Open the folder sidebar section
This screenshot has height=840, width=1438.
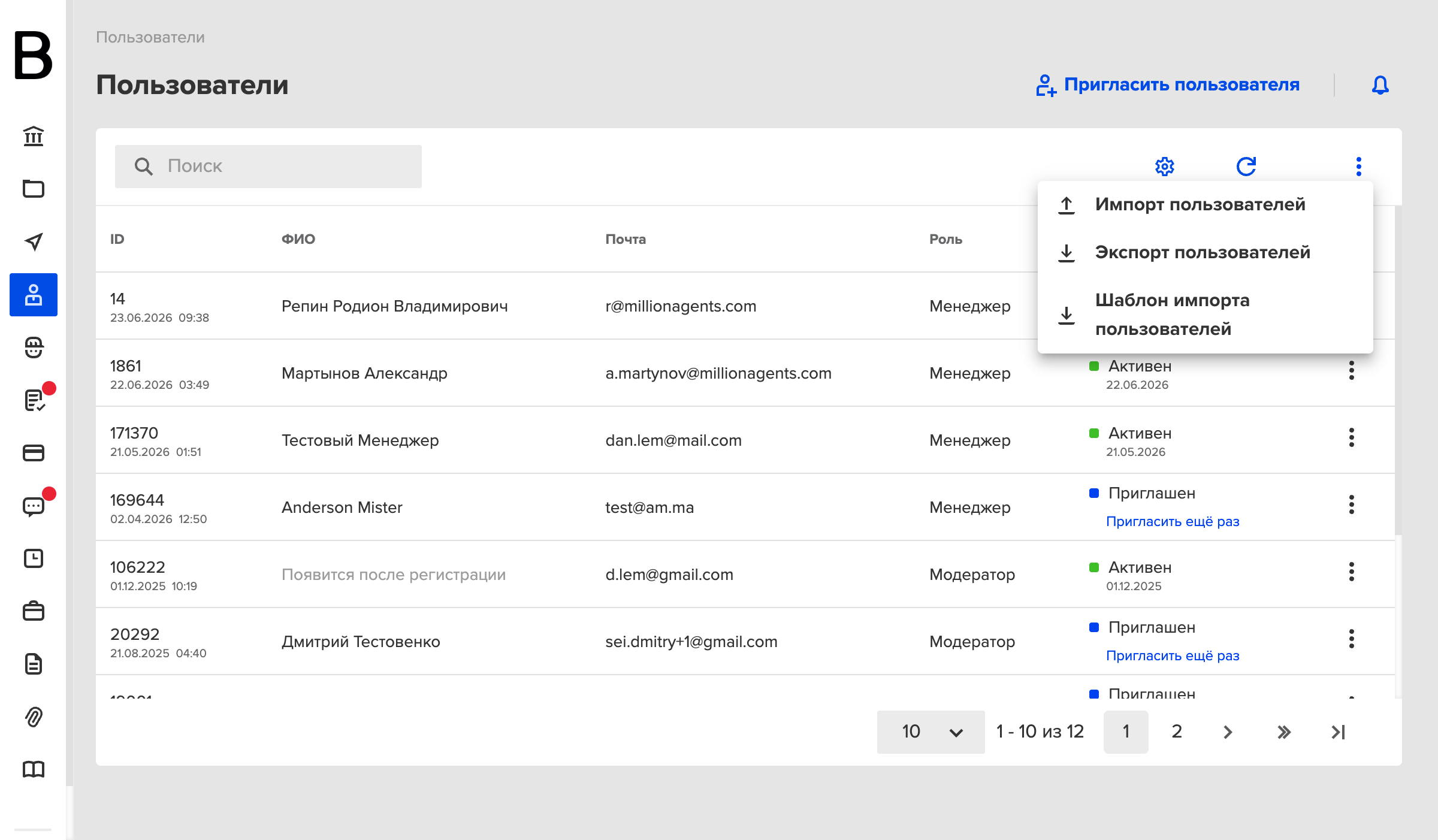tap(34, 189)
